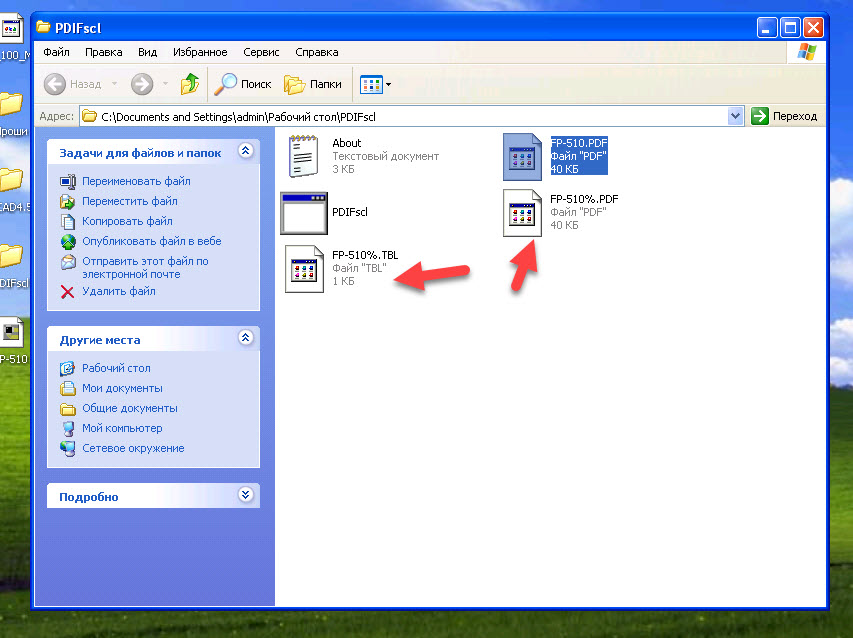Image resolution: width=853 pixels, height=638 pixels.
Task: Click the Back (Назад) navigation button
Action: [x=73, y=84]
